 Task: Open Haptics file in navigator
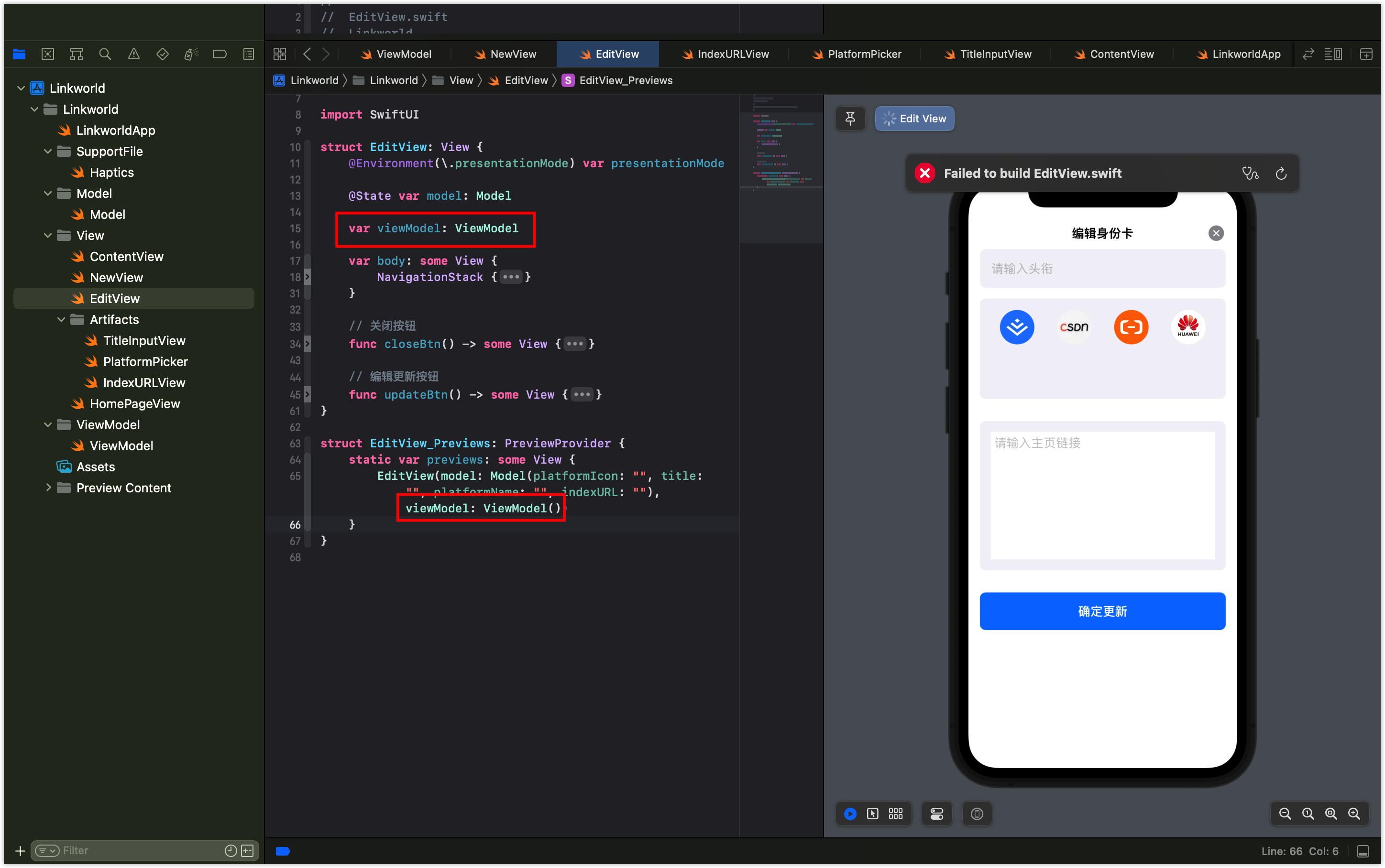(x=111, y=172)
